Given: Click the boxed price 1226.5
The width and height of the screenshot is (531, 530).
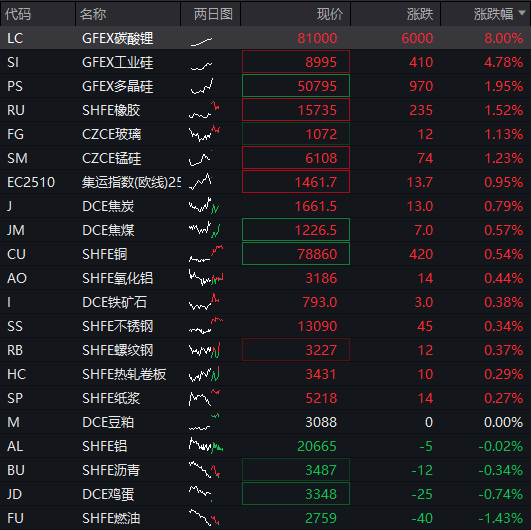Looking at the screenshot, I should [296, 230].
